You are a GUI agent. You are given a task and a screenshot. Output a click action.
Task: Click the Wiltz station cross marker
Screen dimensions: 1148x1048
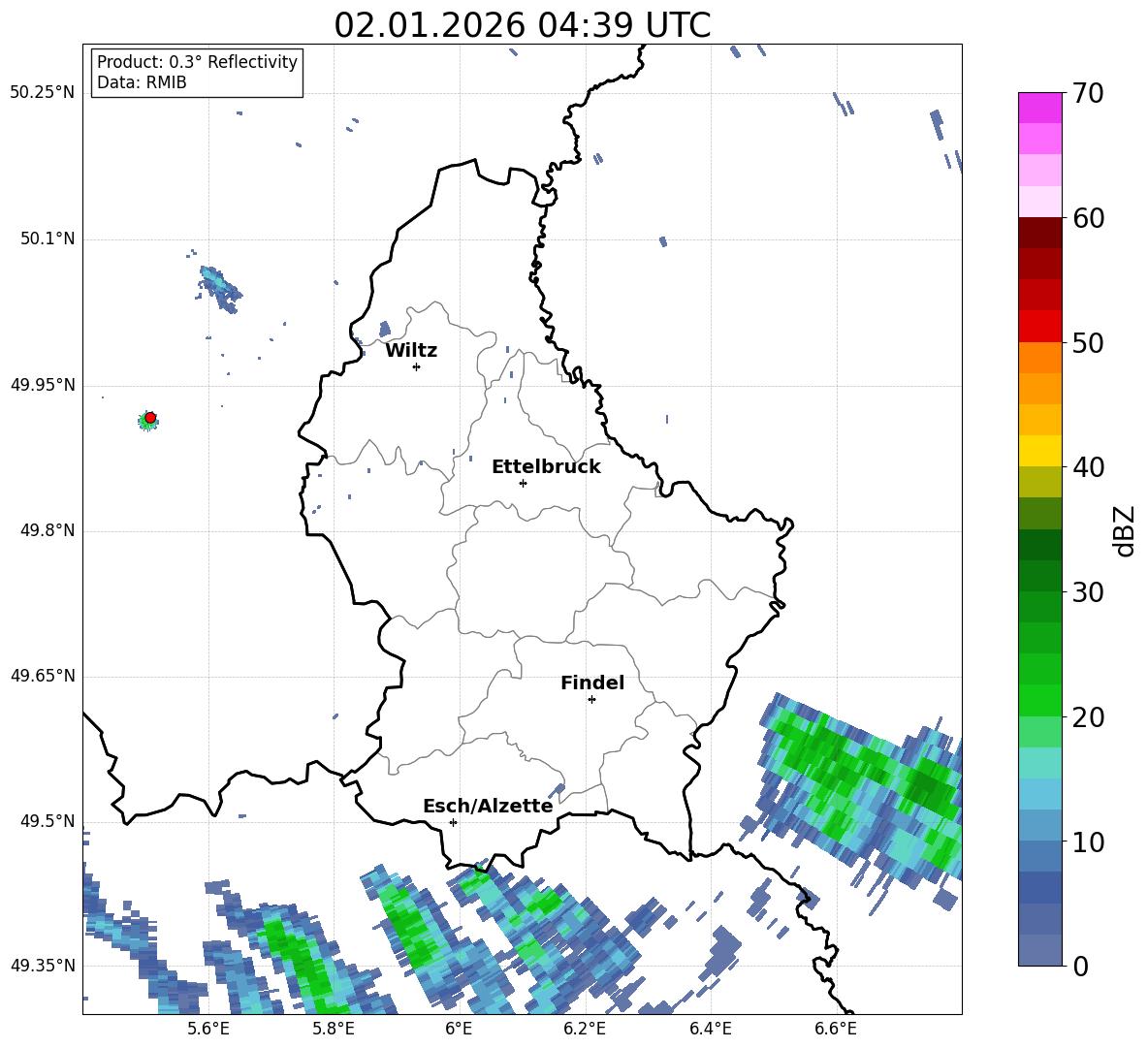[x=417, y=366]
